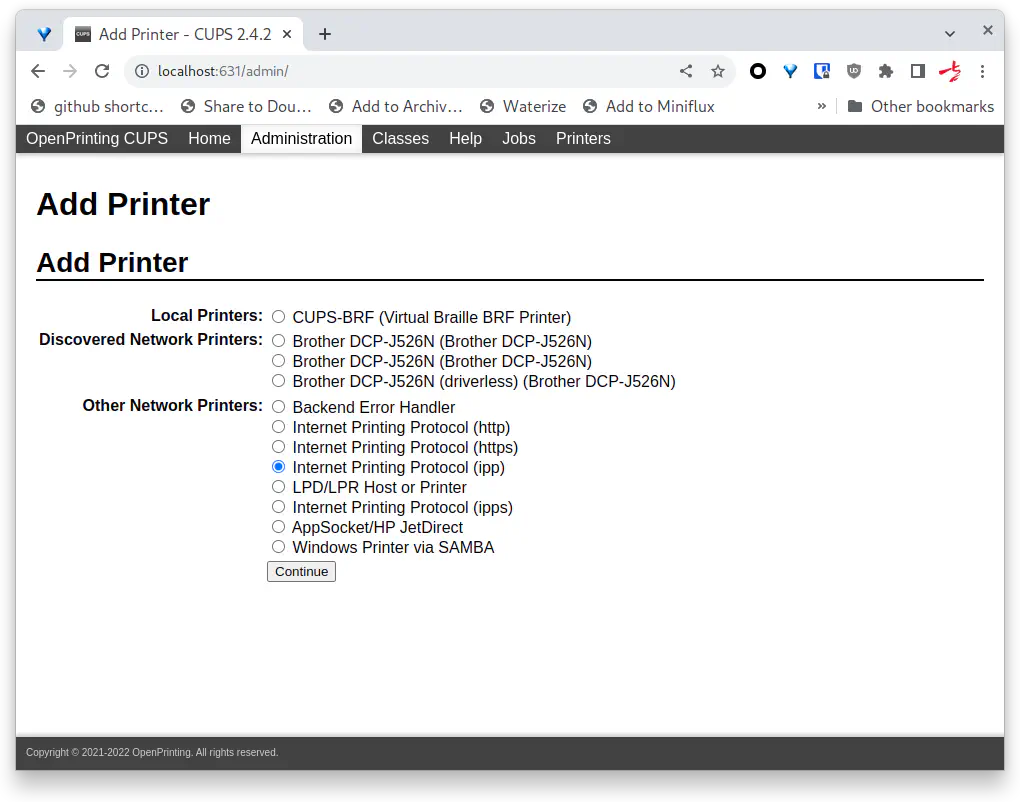Open the Dark Reader extension icon
The width and height of the screenshot is (1020, 802).
[x=821, y=71]
